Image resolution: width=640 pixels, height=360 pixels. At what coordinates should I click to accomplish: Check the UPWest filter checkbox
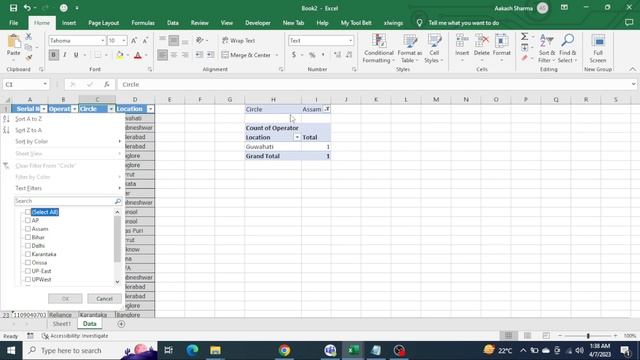(28, 280)
